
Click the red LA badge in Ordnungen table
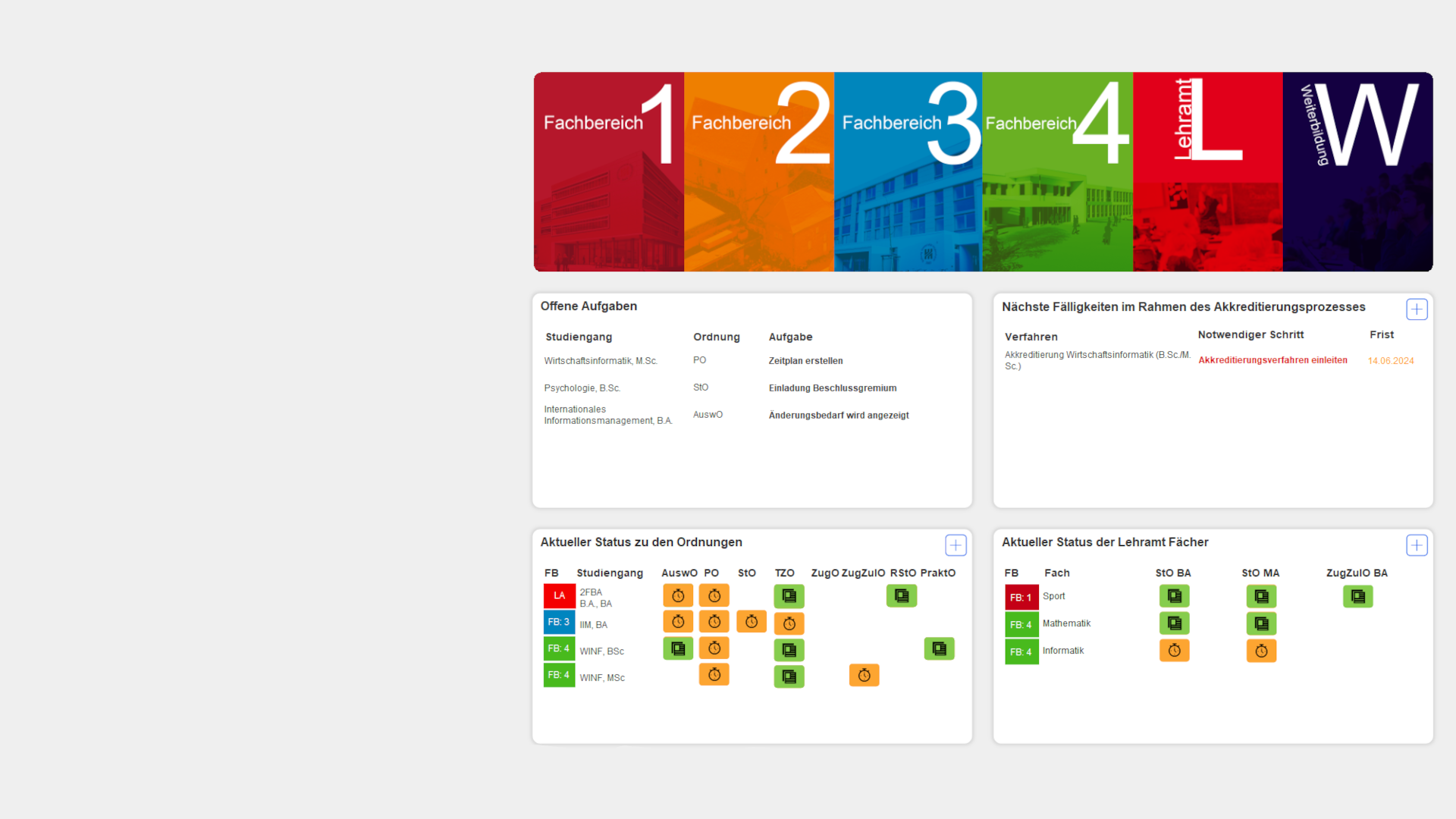coord(559,596)
